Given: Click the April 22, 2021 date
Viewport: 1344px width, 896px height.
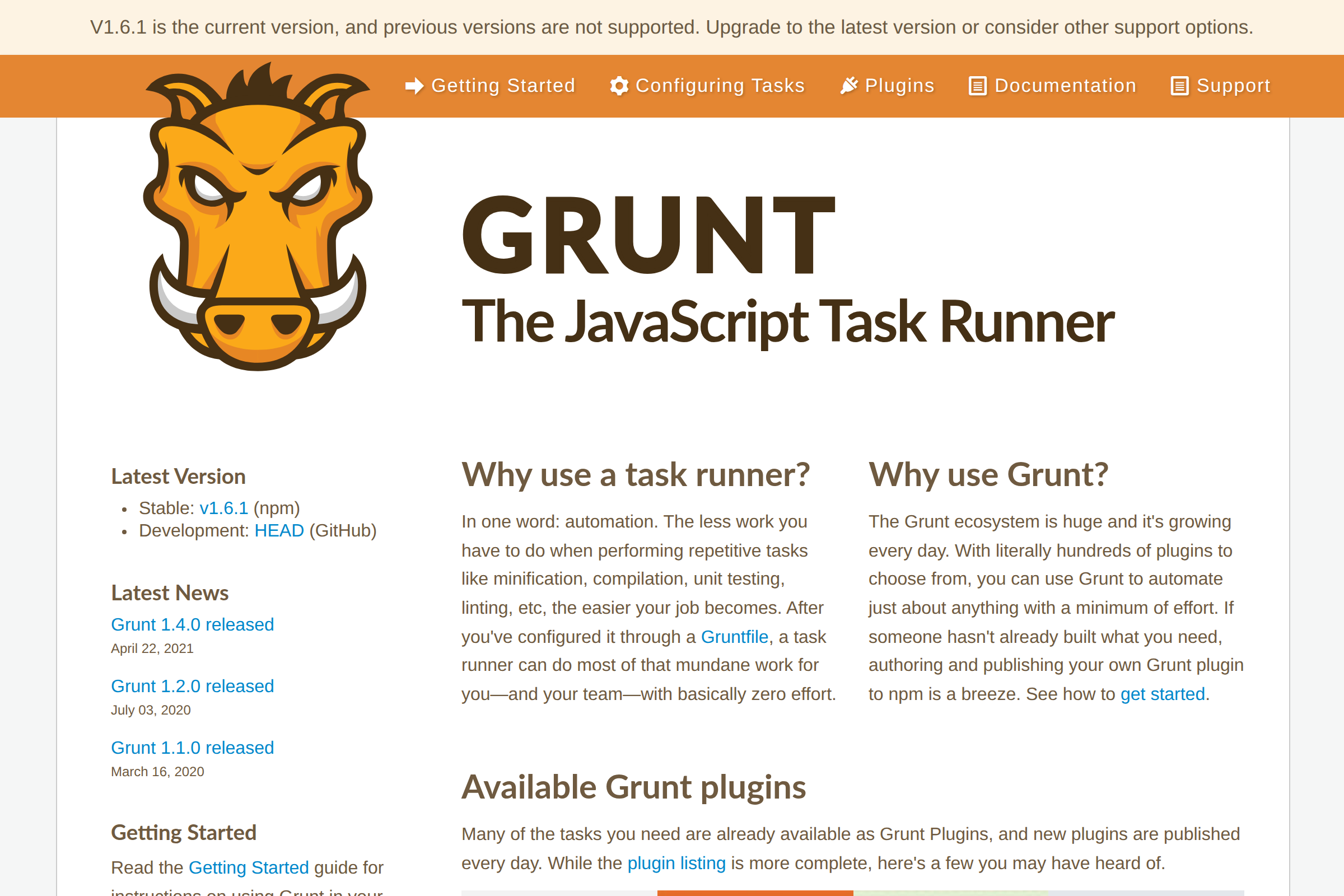Looking at the screenshot, I should 152,648.
